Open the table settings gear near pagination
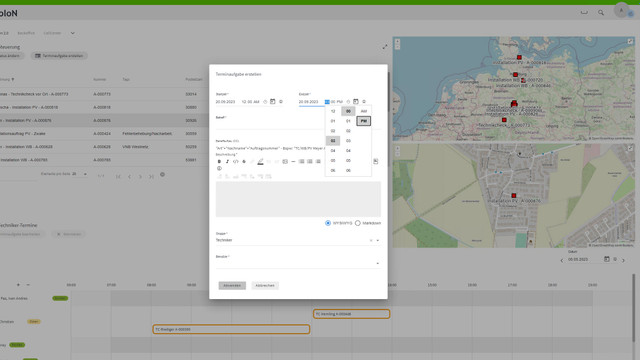Viewport: 640px width, 360px height. click(162, 174)
